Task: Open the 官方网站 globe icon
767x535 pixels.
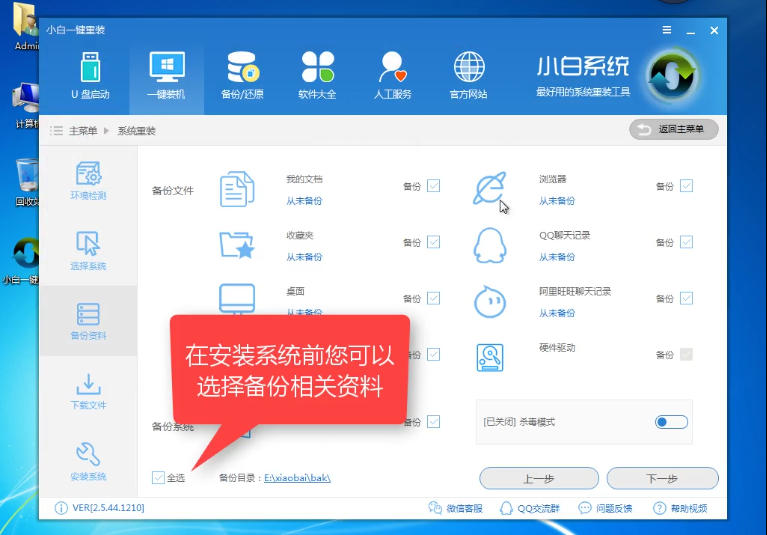Action: point(468,76)
